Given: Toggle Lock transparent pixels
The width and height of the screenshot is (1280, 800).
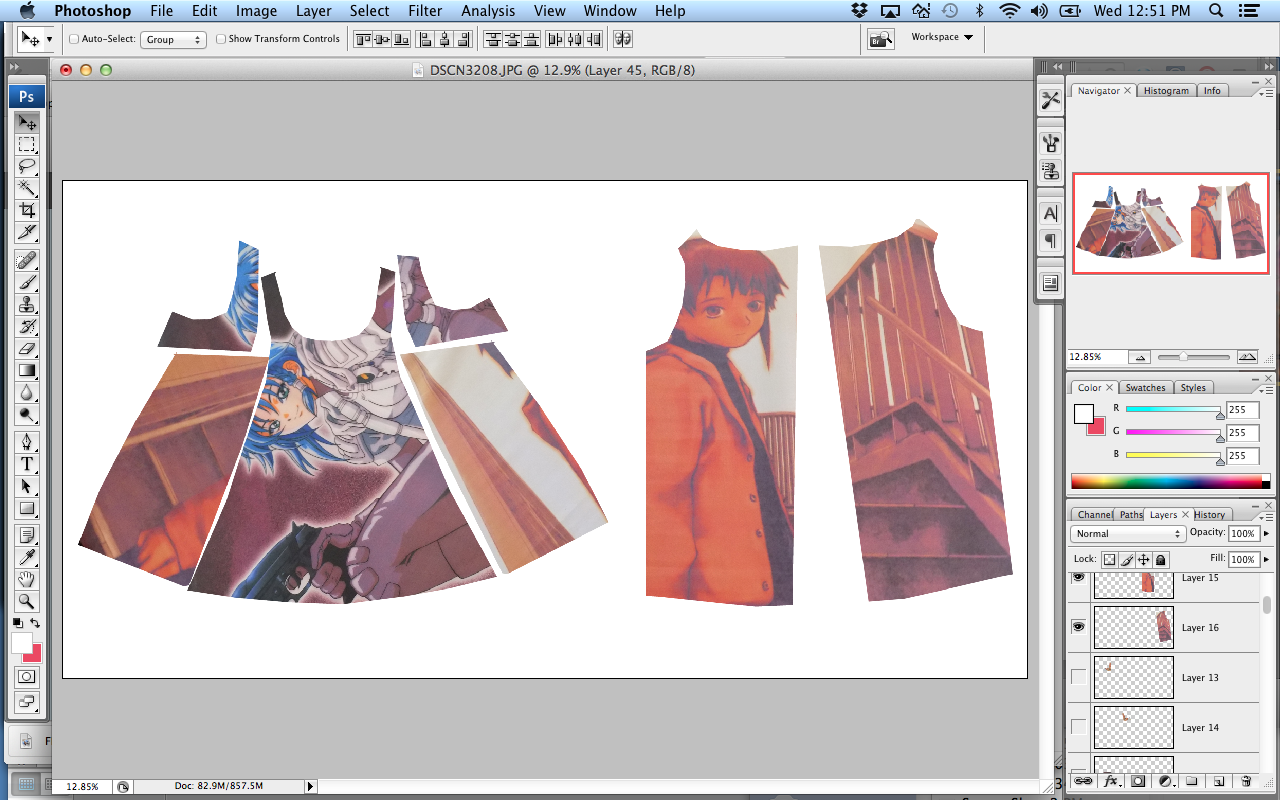Looking at the screenshot, I should pos(1109,560).
